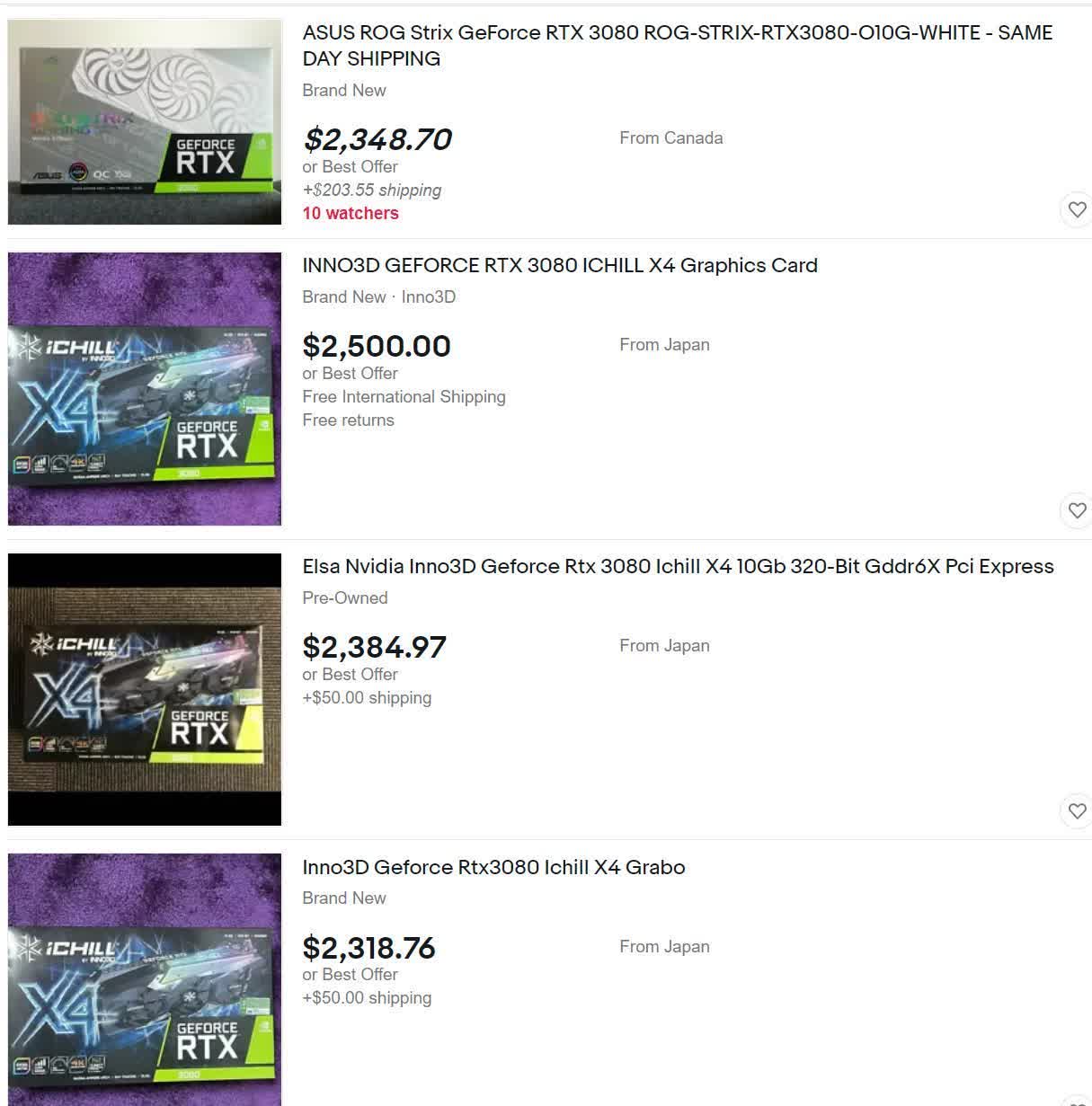Click the $2,384.97 price

point(374,647)
